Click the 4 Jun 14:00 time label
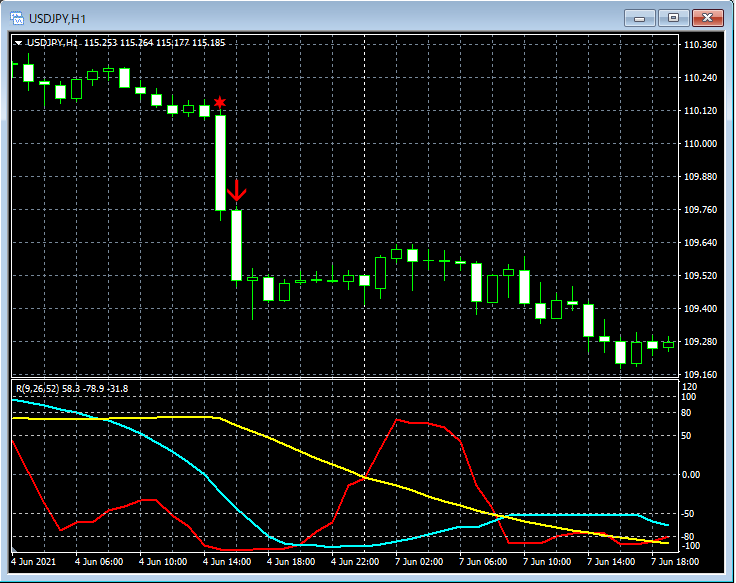 227,562
